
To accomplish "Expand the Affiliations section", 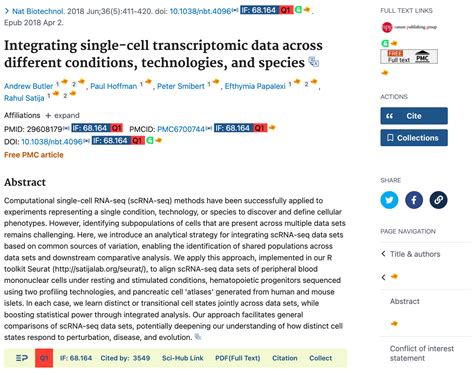I will click(62, 115).
